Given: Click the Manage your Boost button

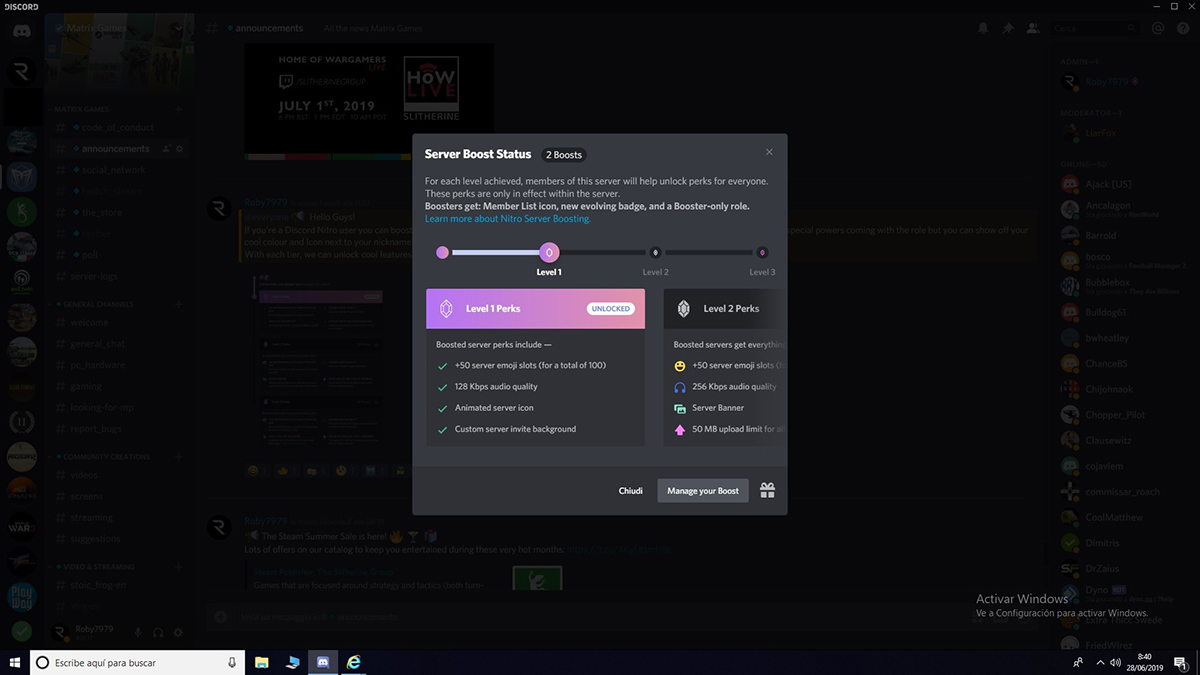Looking at the screenshot, I should coord(703,491).
